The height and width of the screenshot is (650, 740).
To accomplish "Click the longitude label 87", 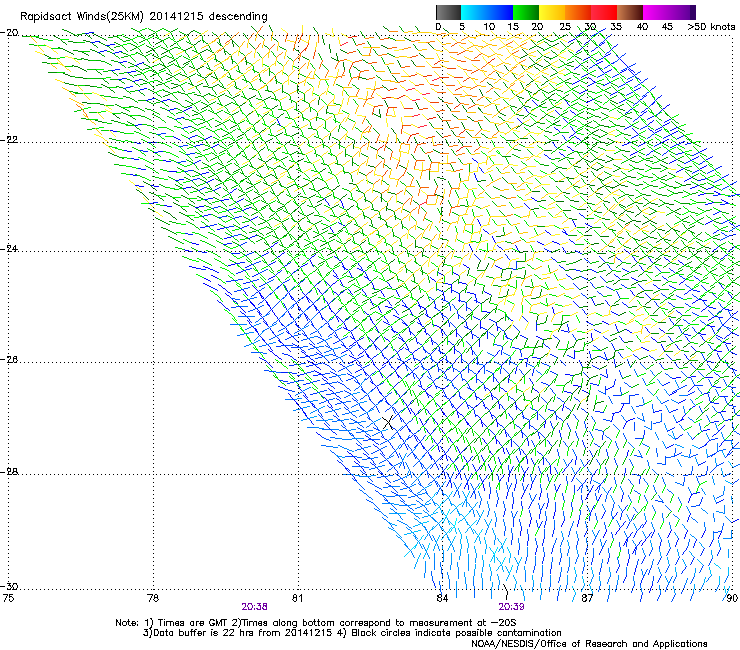I will (x=587, y=598).
